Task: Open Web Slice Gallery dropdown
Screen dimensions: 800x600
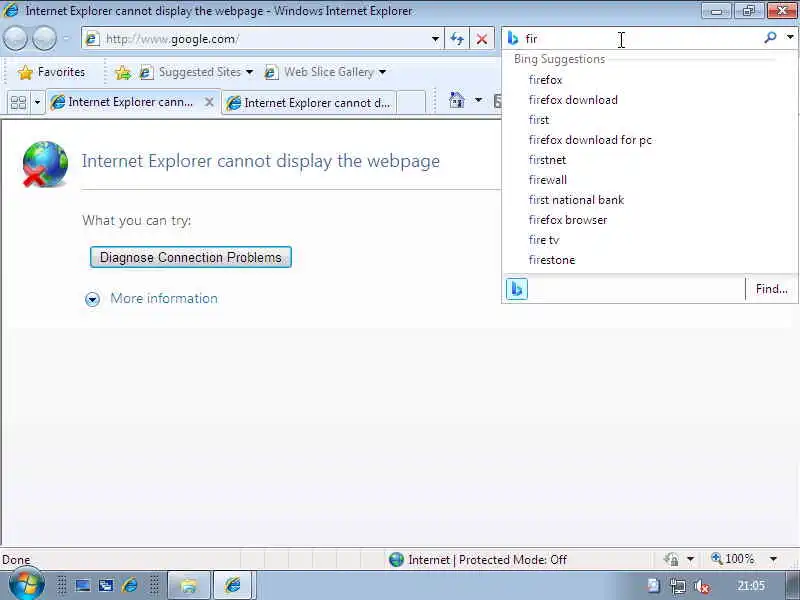Action: point(325,72)
